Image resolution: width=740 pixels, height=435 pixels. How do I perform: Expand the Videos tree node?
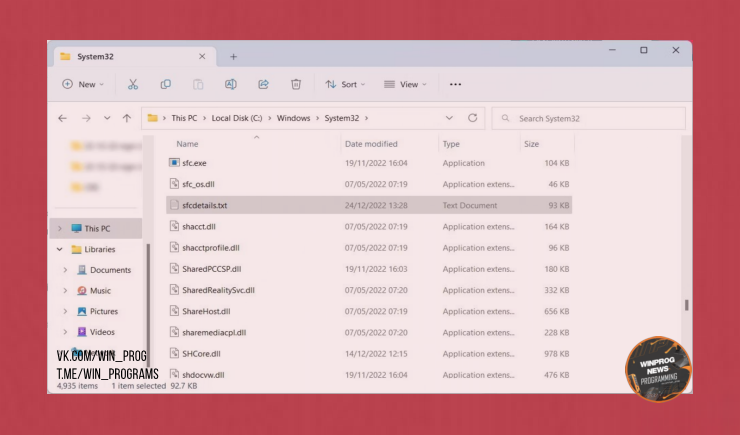tap(65, 332)
